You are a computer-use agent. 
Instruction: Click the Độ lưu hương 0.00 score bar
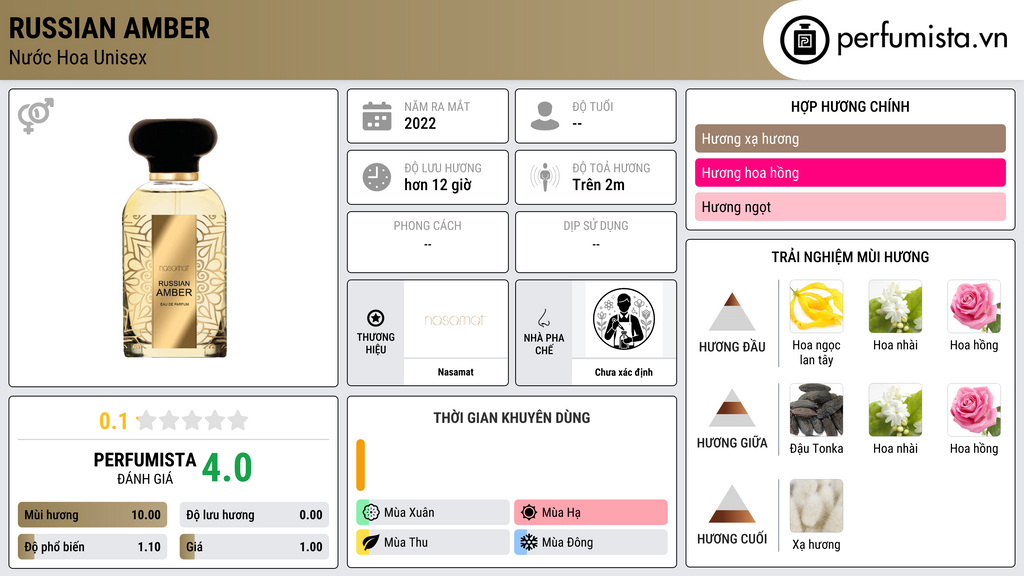pos(254,515)
